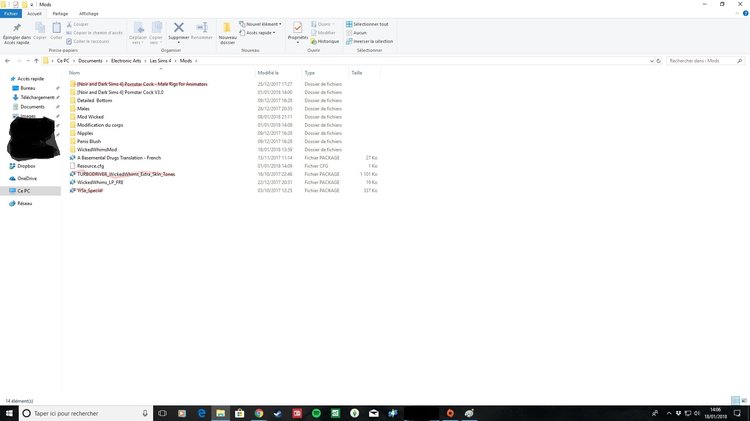The height and width of the screenshot is (421, 750).
Task: Click the Supprimer X icon
Action: coord(179,28)
